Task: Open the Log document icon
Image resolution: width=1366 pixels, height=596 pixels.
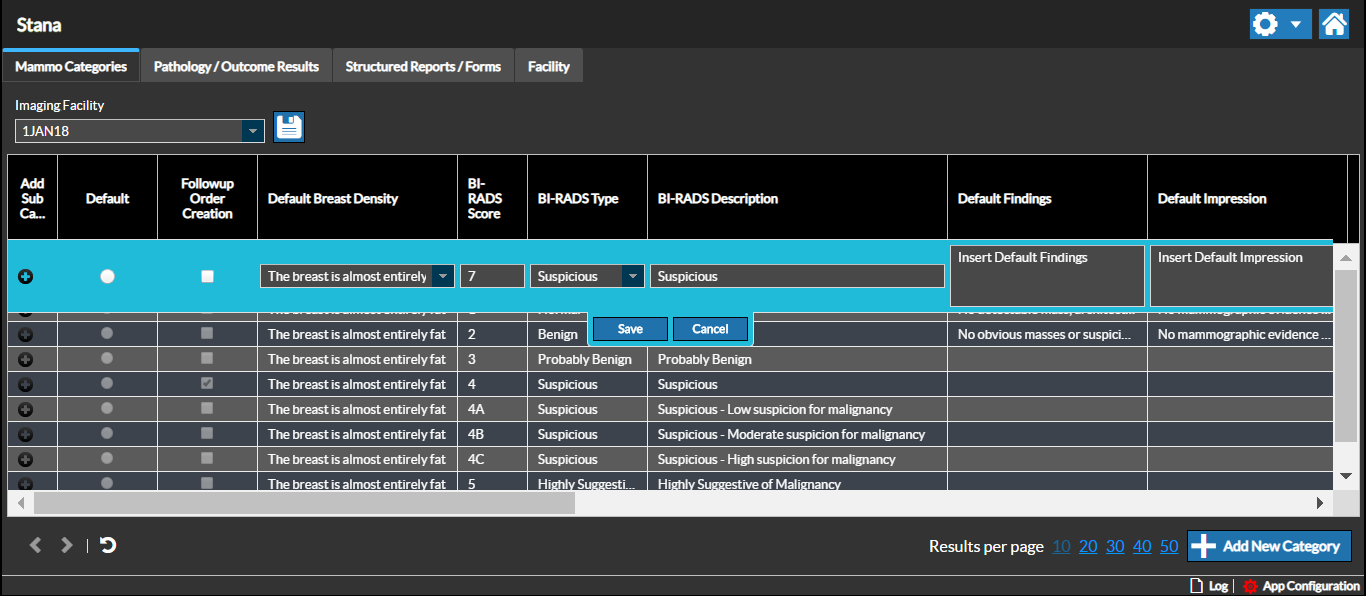Action: [x=1195, y=586]
